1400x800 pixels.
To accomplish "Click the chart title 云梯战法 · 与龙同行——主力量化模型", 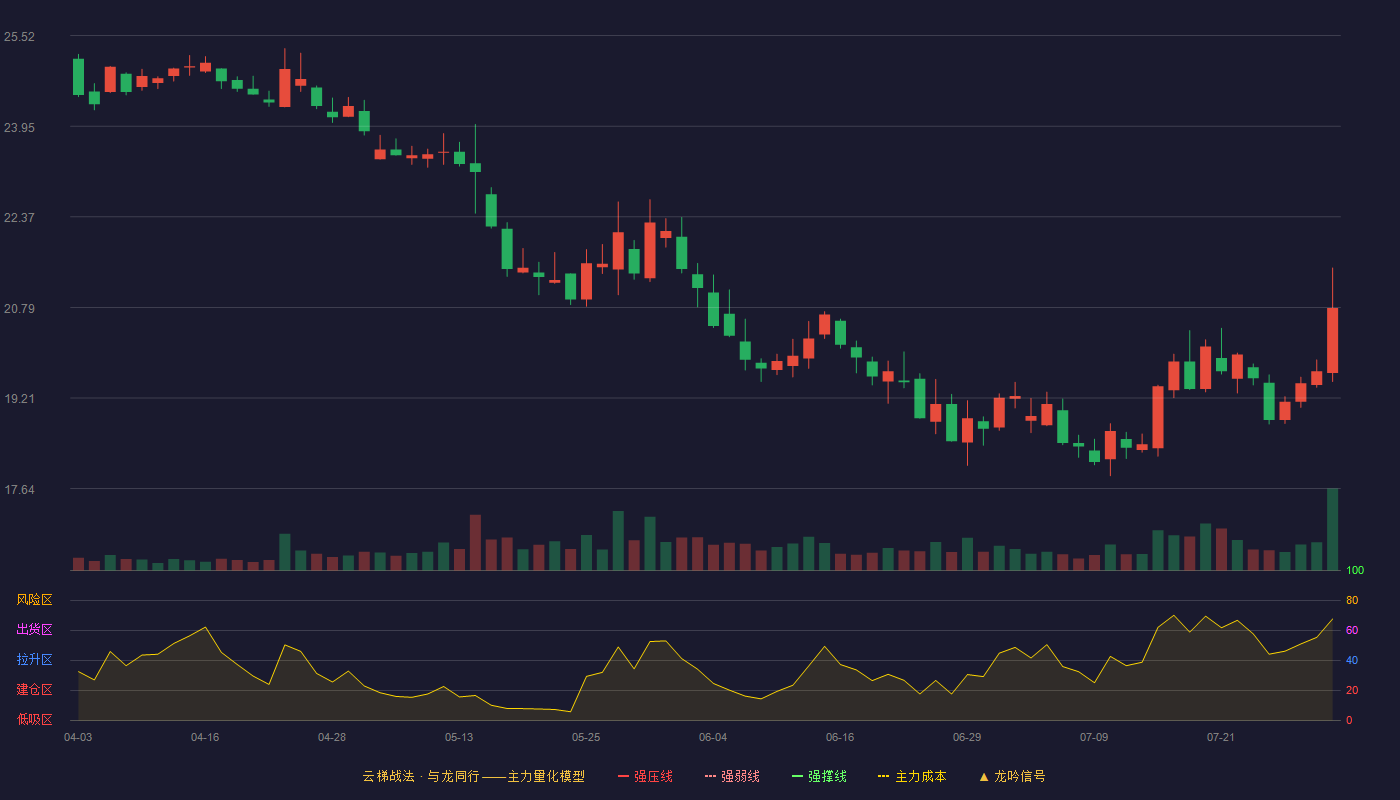I will tap(474, 776).
